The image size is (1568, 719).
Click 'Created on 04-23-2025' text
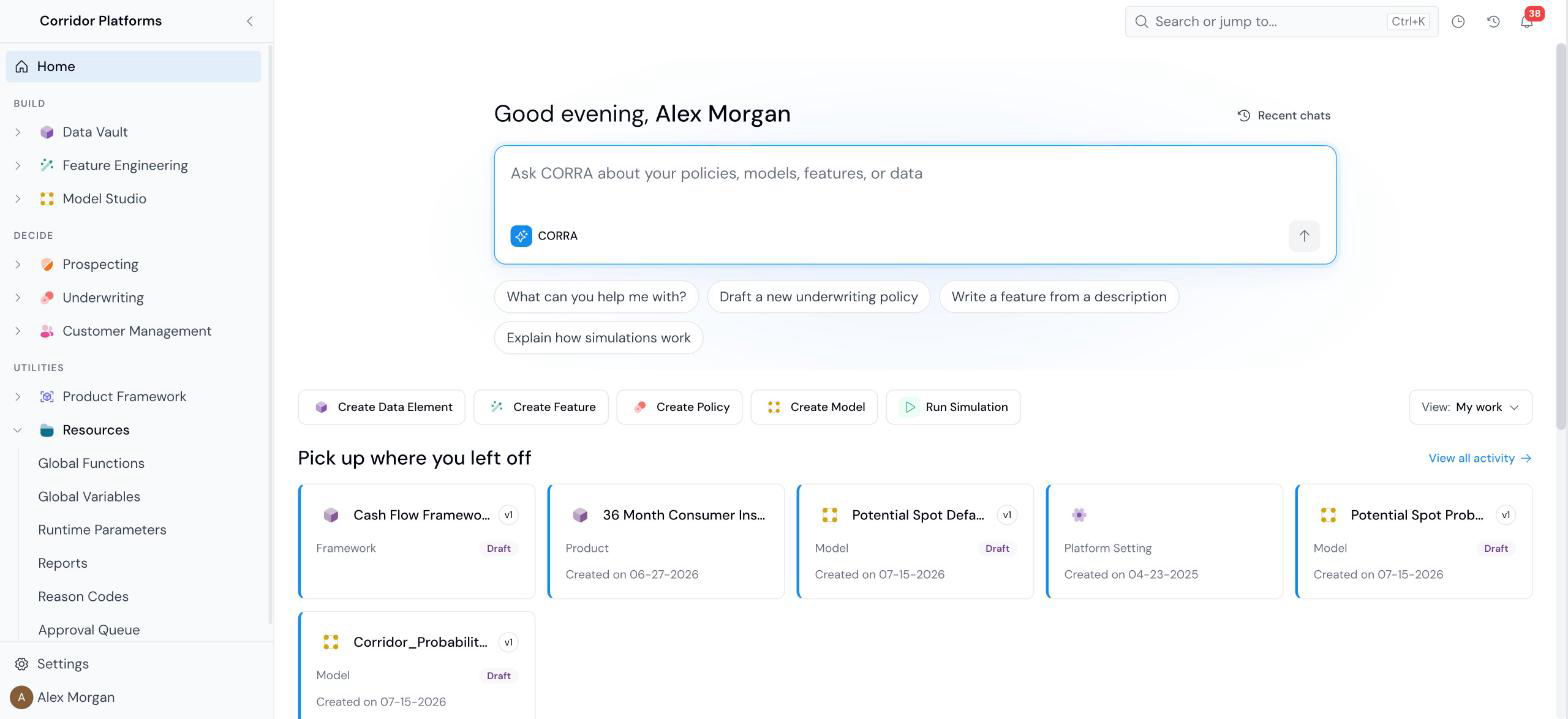point(1131,575)
